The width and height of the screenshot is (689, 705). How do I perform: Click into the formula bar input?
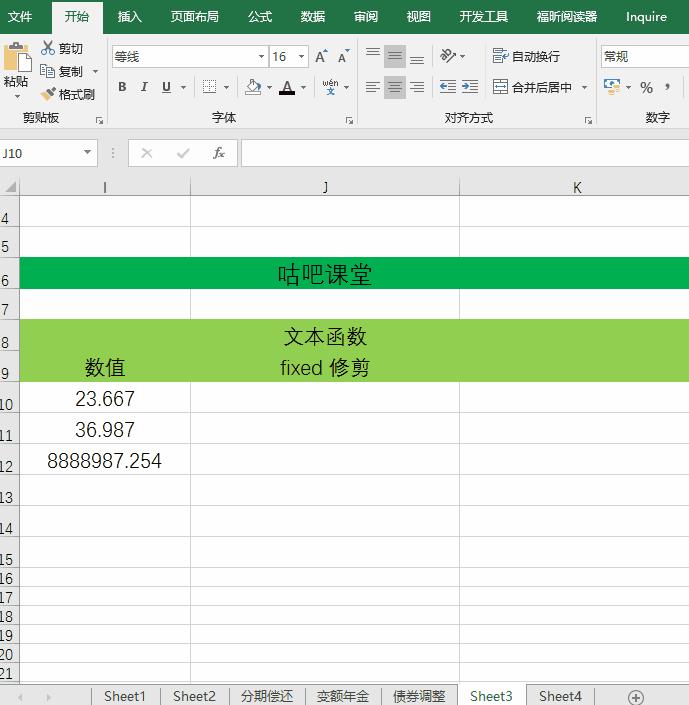(x=465, y=153)
